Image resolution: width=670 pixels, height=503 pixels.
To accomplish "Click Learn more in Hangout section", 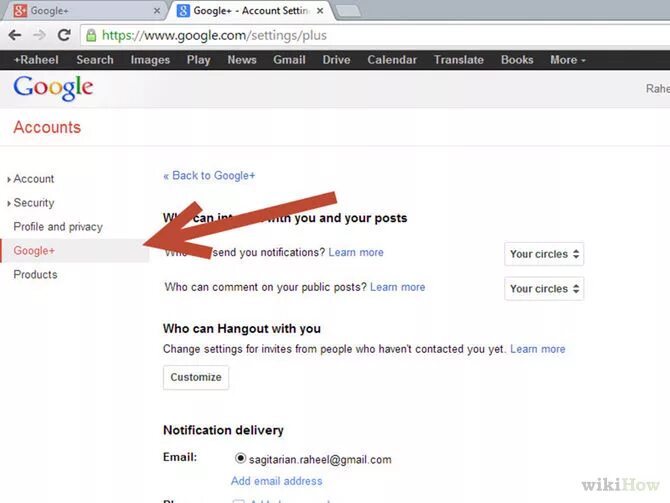I will pos(538,349).
